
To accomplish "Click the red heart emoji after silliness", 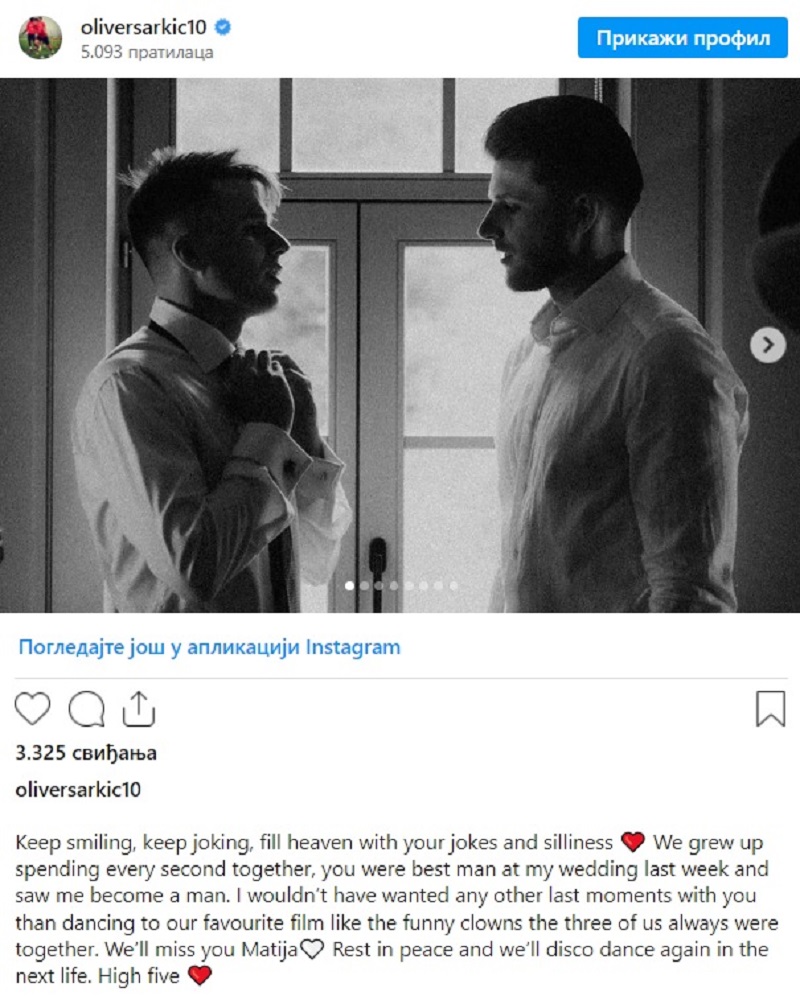I will 632,842.
